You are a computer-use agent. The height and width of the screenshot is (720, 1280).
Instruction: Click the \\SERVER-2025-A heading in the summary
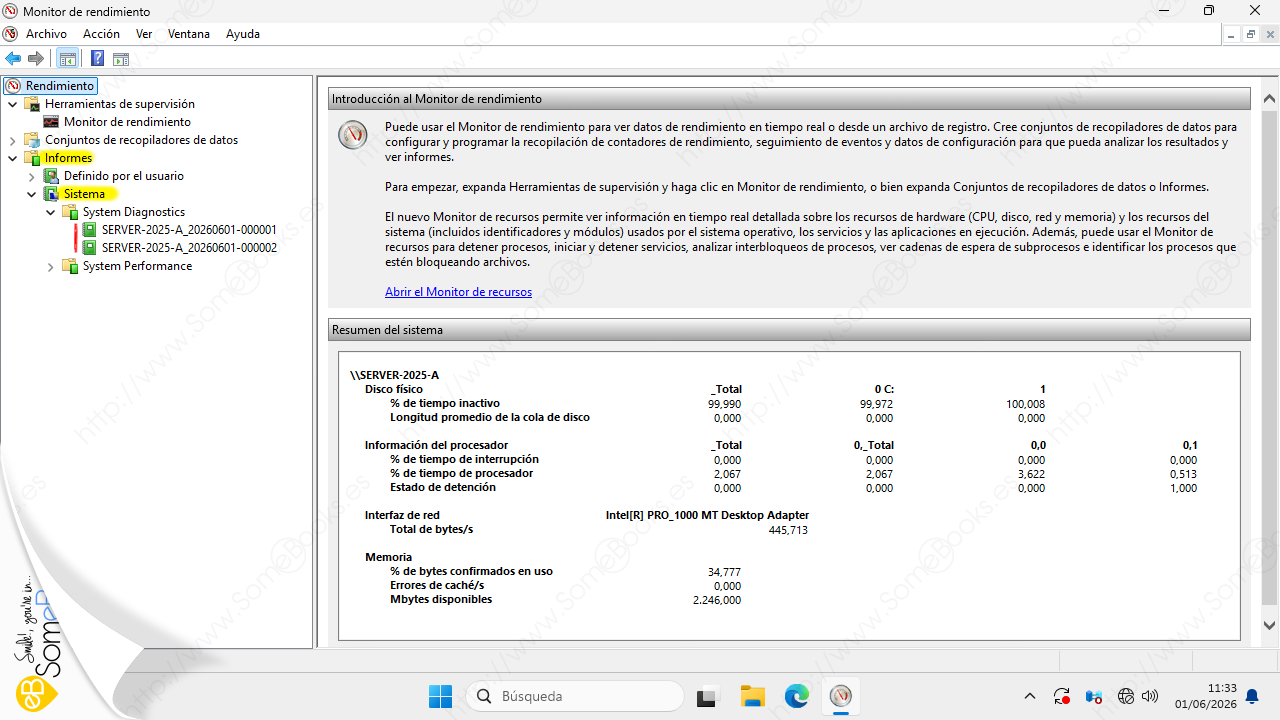394,375
